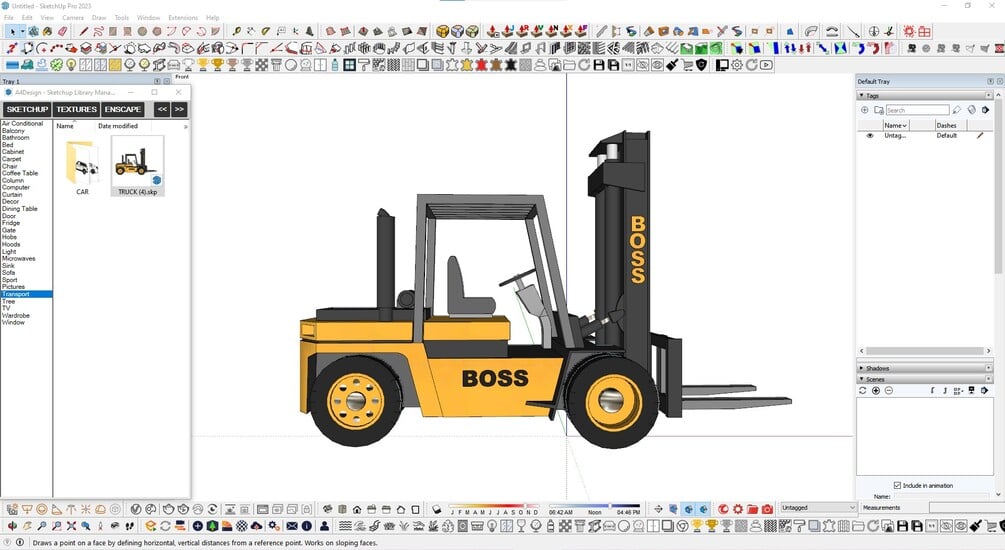Image resolution: width=1005 pixels, height=550 pixels.
Task: Open the Draw menu
Action: coord(99,18)
